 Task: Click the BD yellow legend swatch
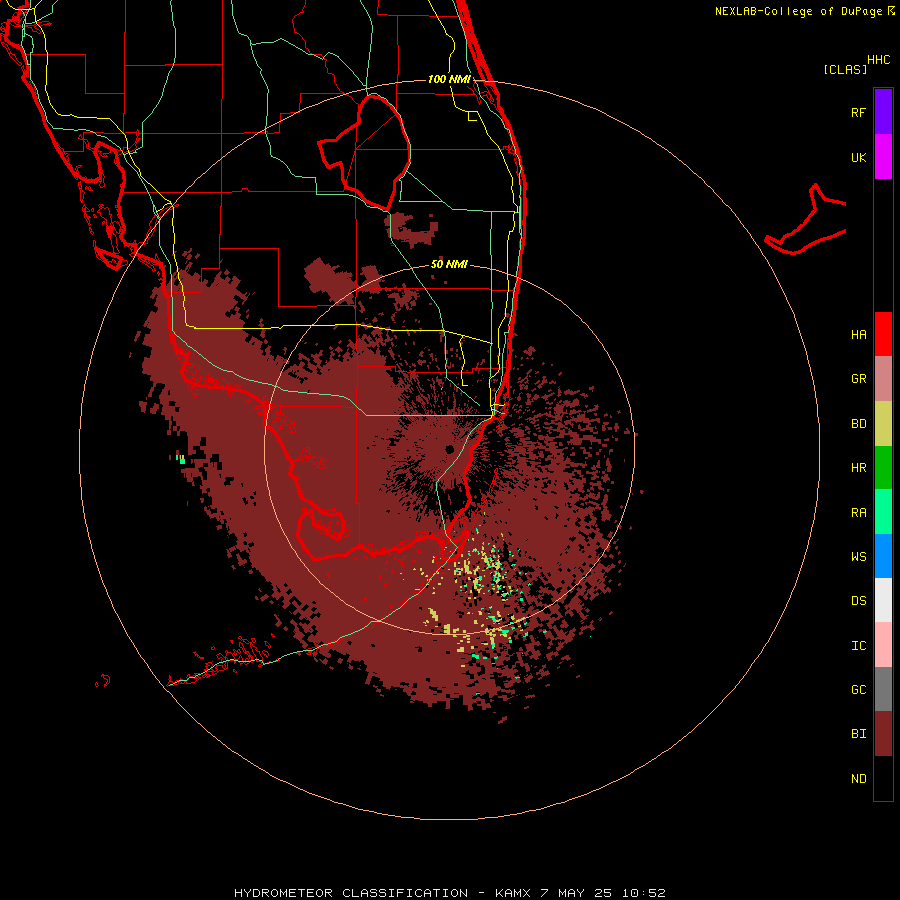point(883,423)
